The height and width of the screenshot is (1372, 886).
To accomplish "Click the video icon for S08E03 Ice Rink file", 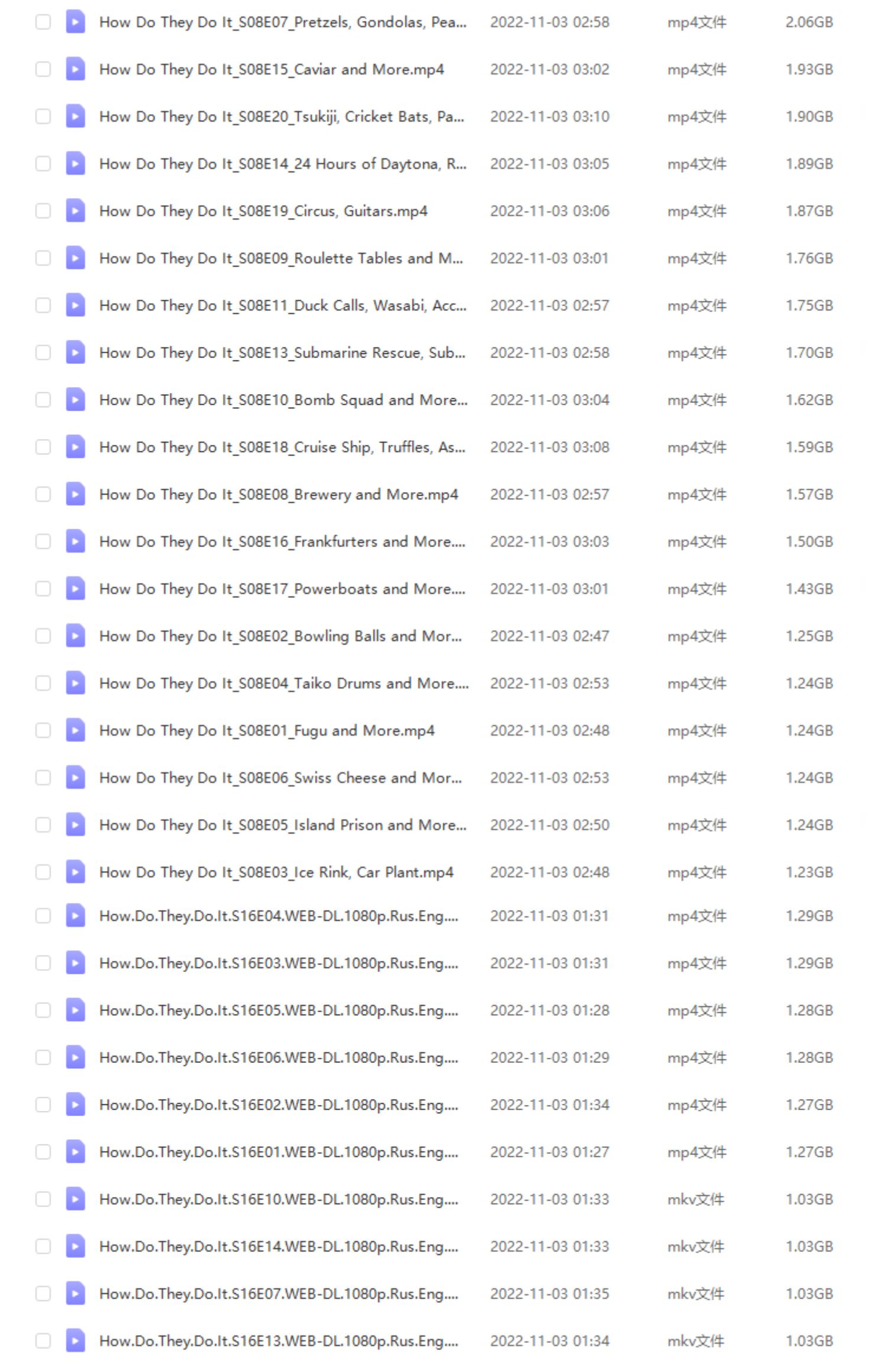I will [75, 873].
